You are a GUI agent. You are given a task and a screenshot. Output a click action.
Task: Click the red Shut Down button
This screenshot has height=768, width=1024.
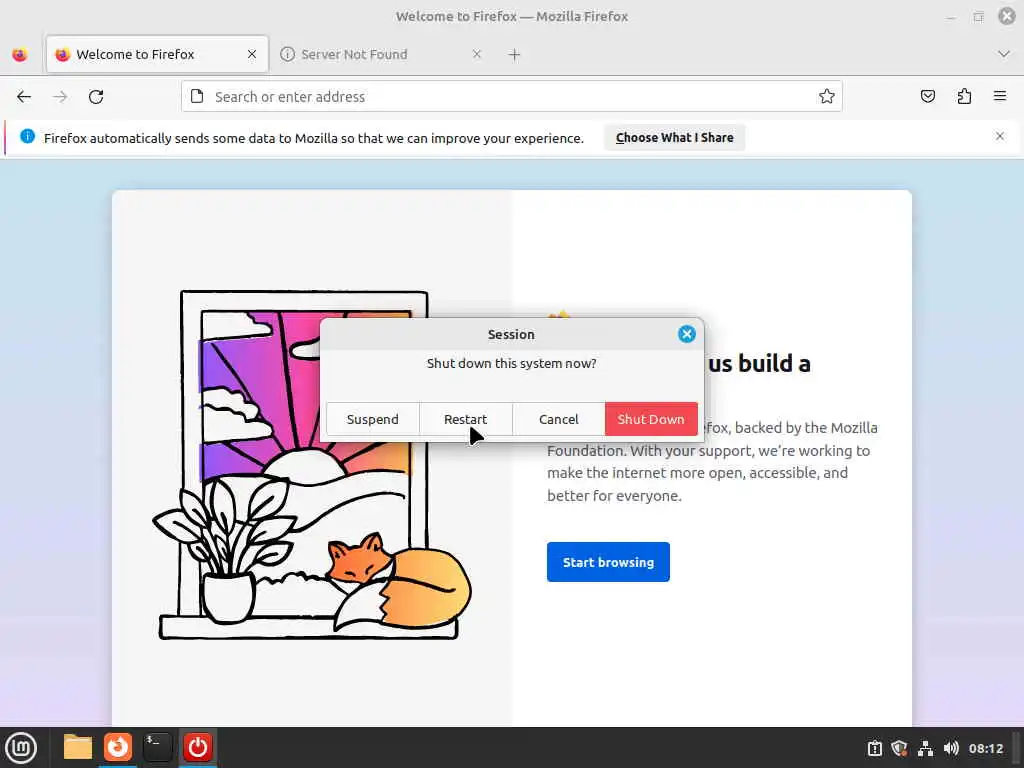pos(651,419)
